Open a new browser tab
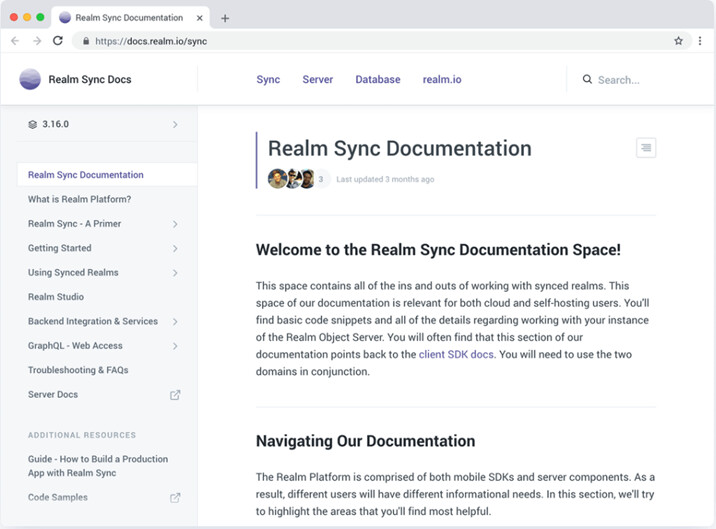 225,18
